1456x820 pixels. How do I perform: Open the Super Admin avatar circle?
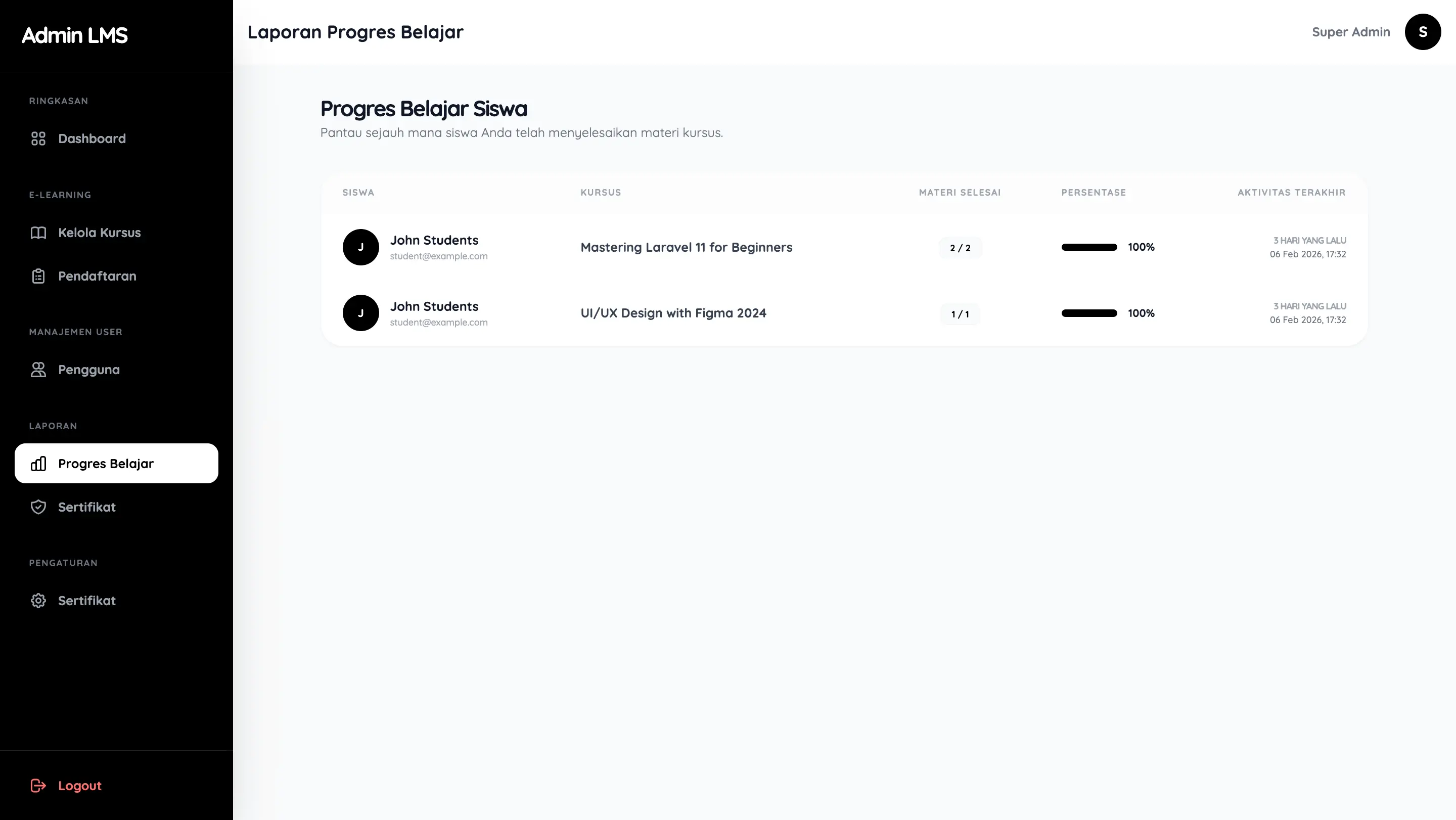[x=1422, y=32]
